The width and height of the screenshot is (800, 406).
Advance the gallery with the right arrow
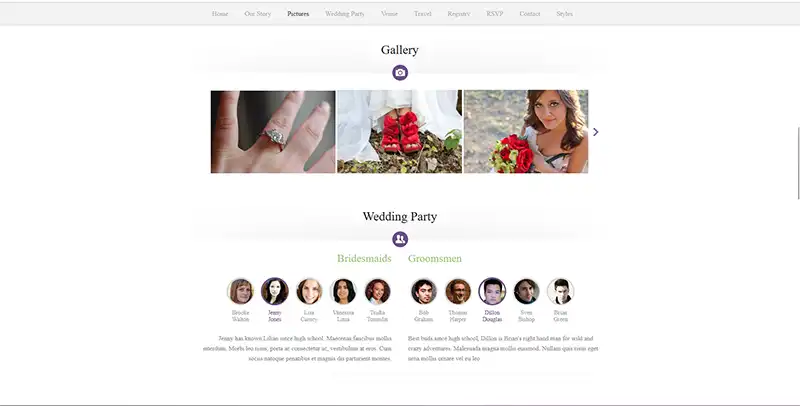[595, 132]
